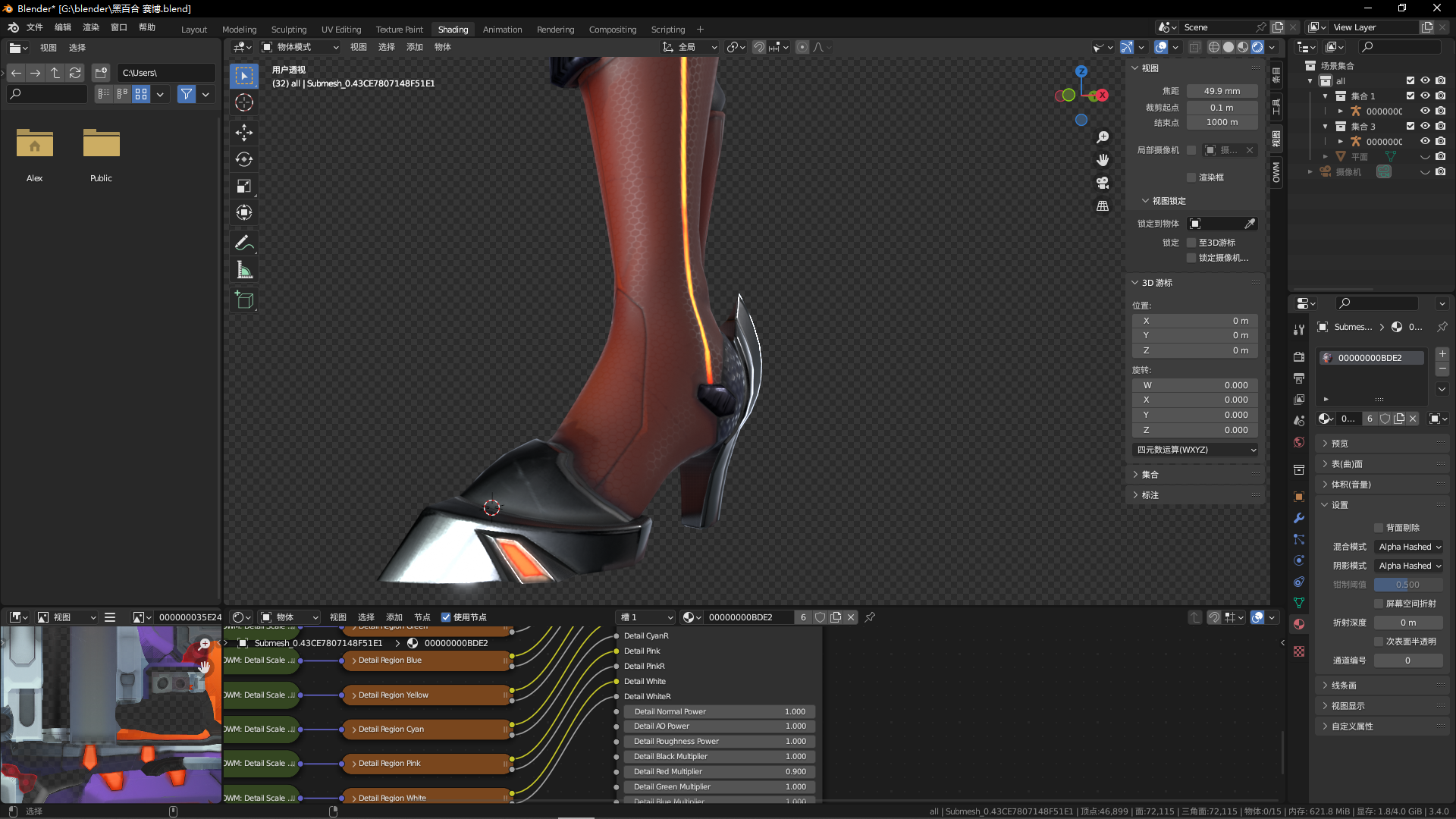Select the Annotate pencil tool
This screenshot has height=819, width=1456.
pyautogui.click(x=244, y=243)
